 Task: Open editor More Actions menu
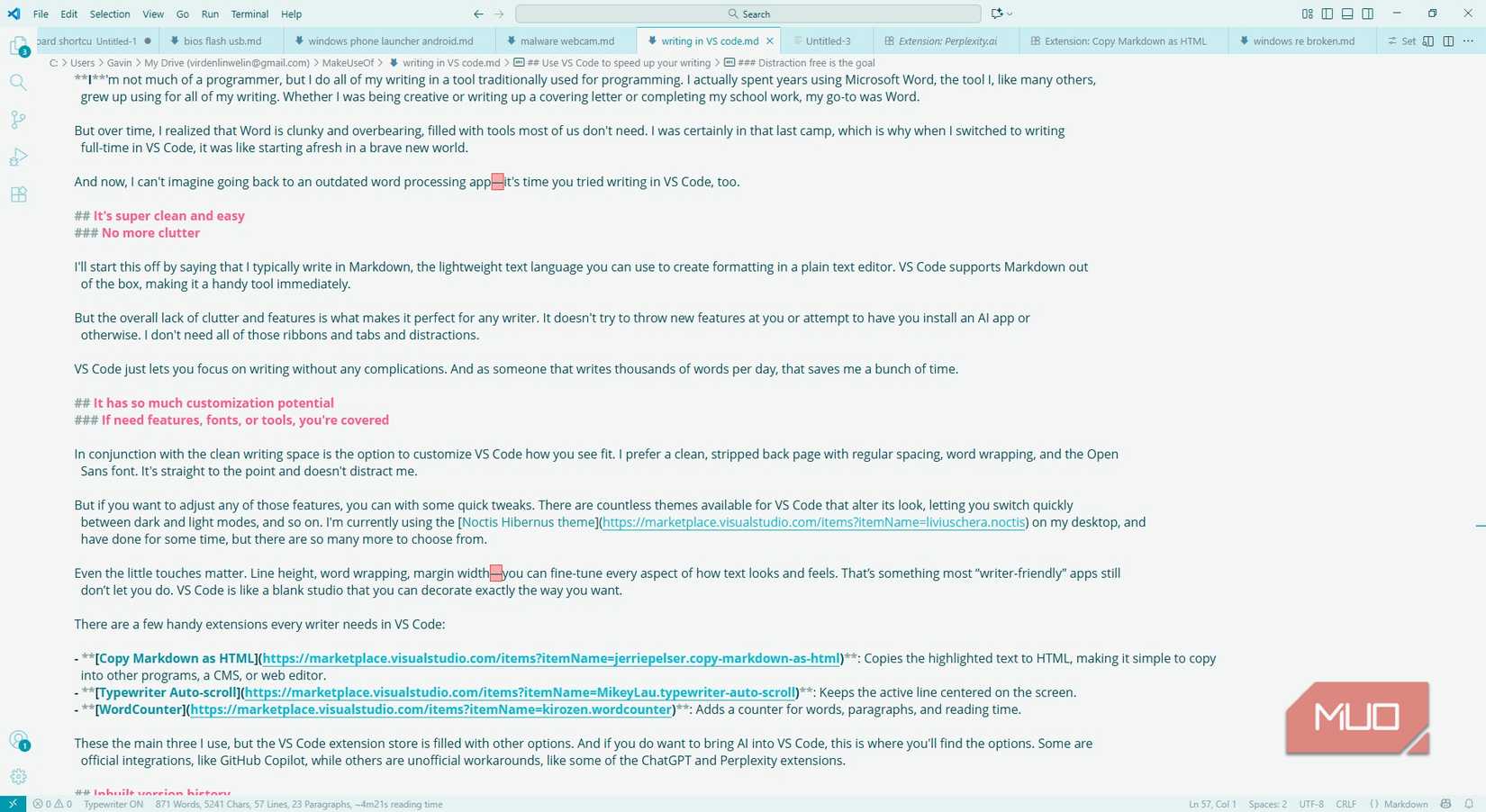1468,41
